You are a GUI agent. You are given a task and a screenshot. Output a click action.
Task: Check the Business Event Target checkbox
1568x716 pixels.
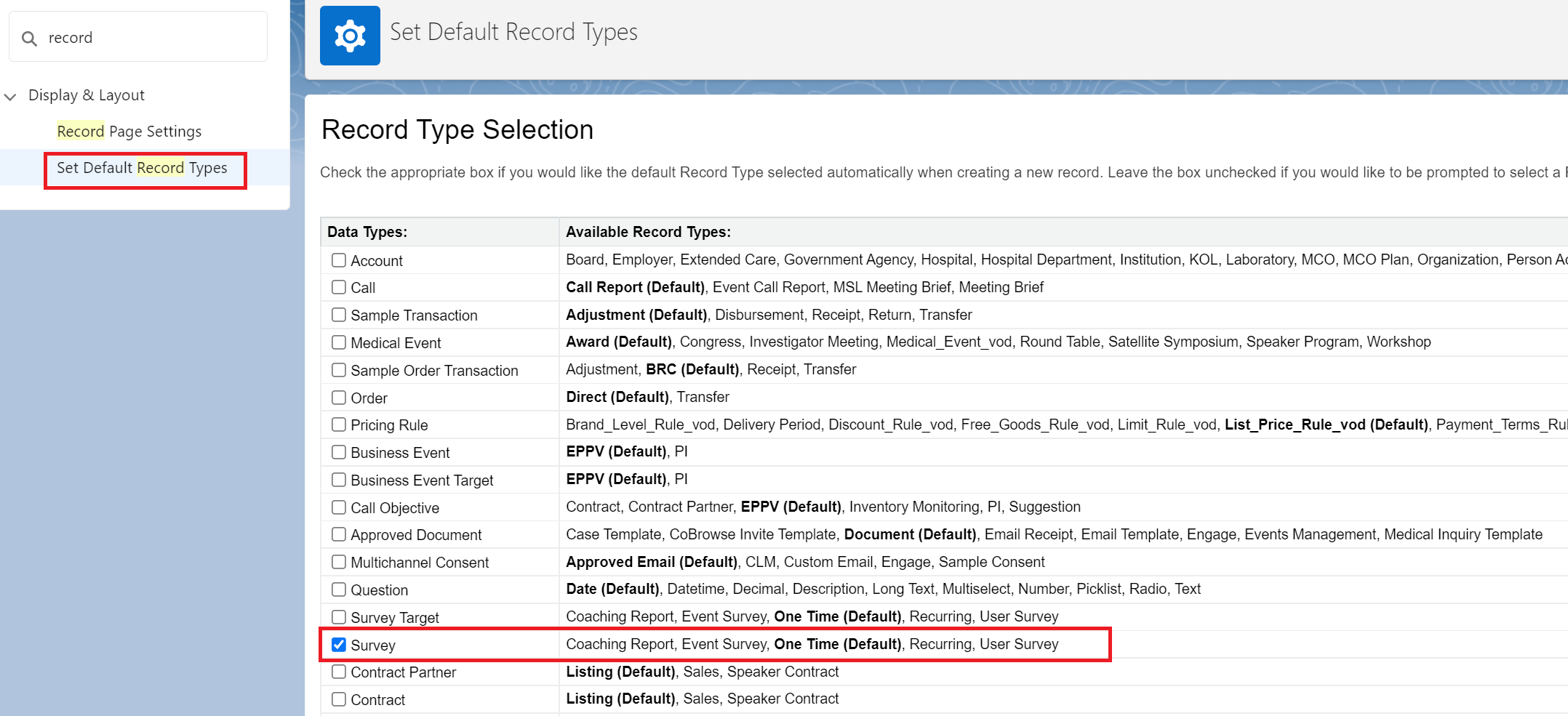tap(339, 480)
